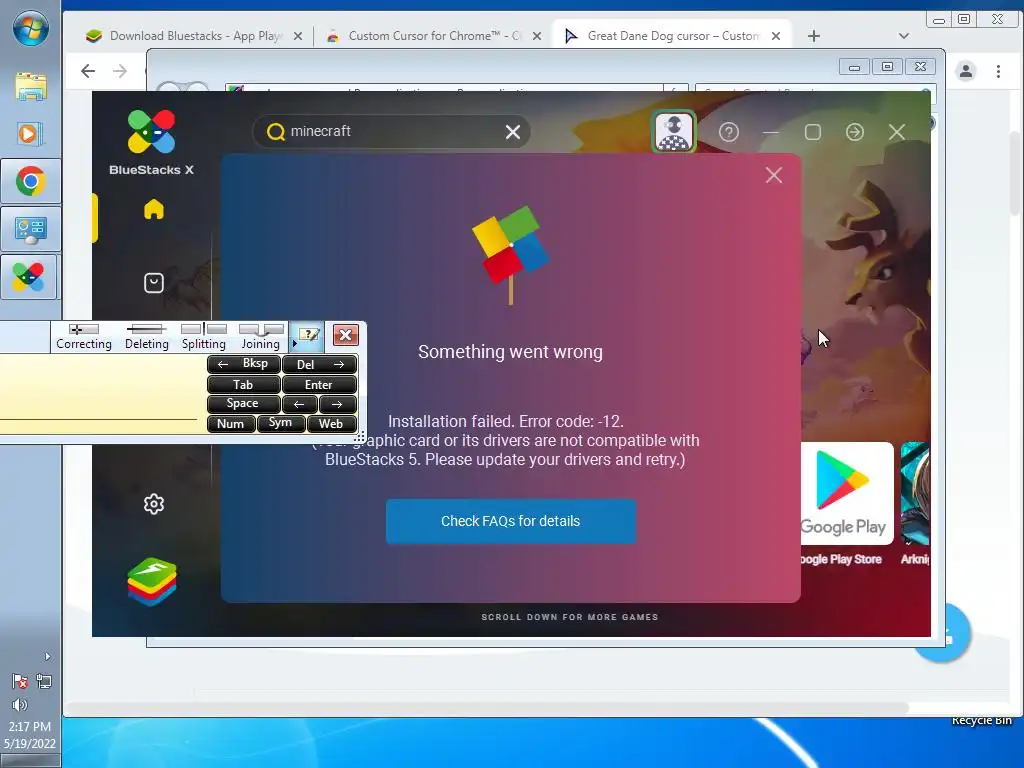This screenshot has height=768, width=1024.
Task: Close the handwriting input panel
Action: point(345,335)
